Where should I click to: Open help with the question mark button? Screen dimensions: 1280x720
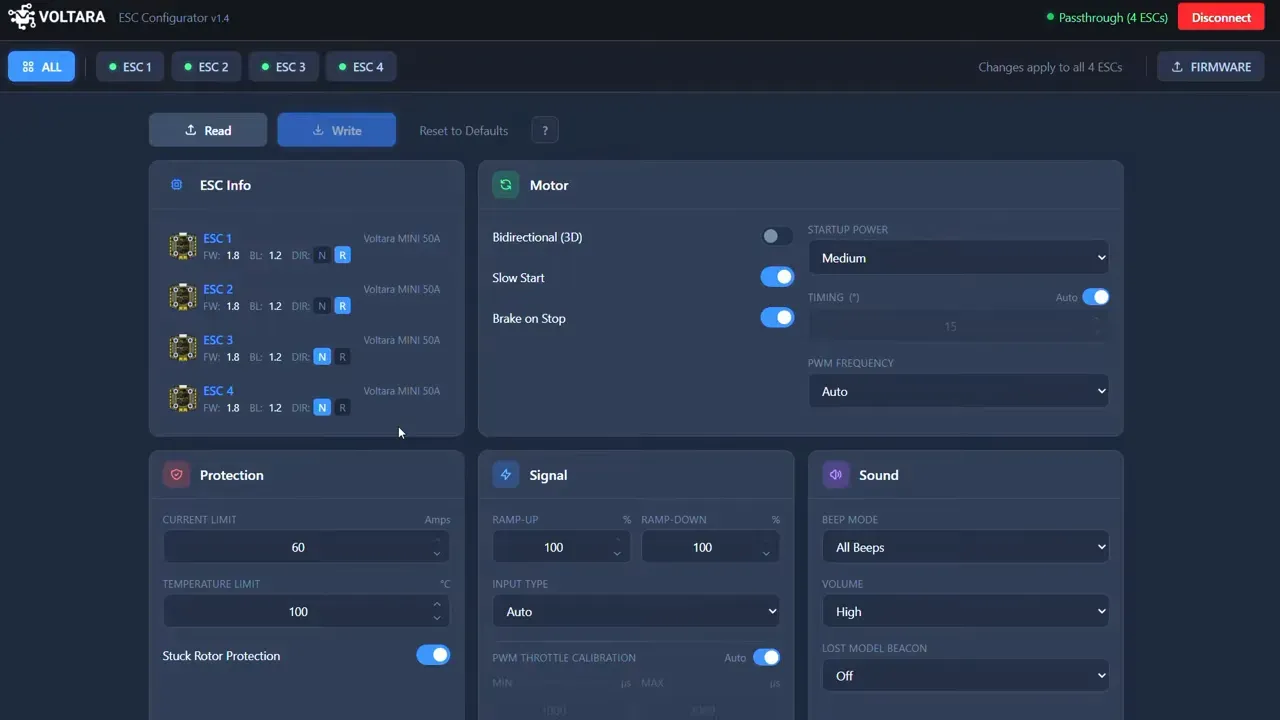[545, 130]
